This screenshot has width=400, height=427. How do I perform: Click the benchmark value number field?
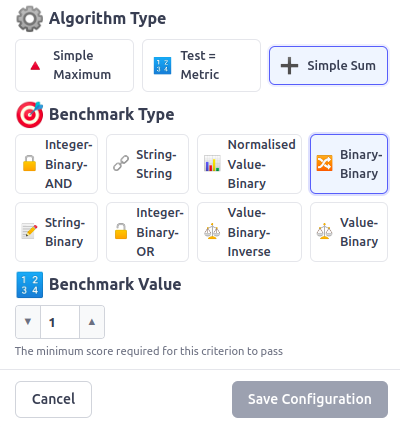[x=60, y=322]
